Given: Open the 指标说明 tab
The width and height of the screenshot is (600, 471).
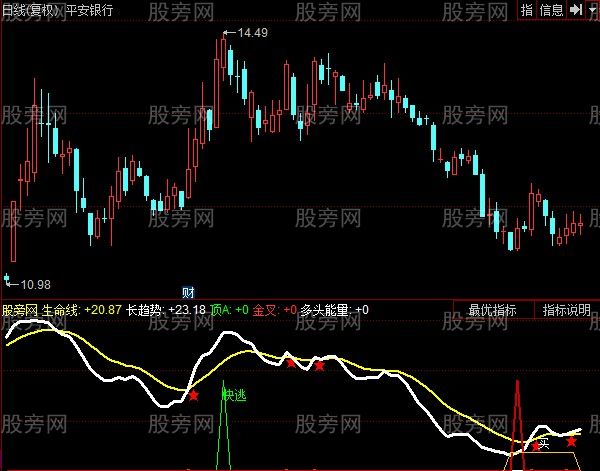Looking at the screenshot, I should click(566, 310).
